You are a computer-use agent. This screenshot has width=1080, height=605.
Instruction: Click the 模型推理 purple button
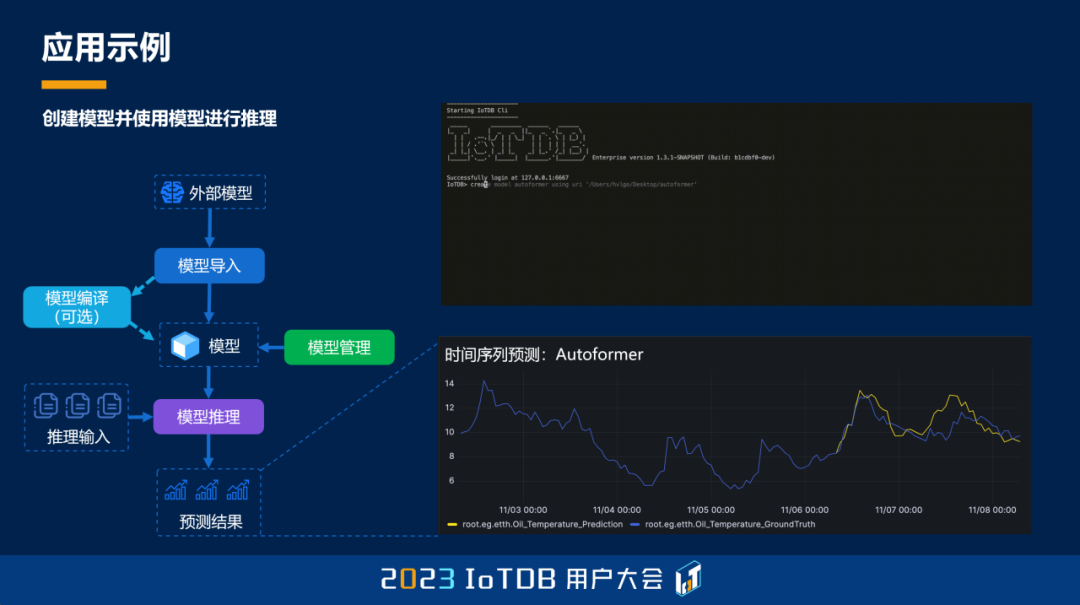pyautogui.click(x=208, y=416)
